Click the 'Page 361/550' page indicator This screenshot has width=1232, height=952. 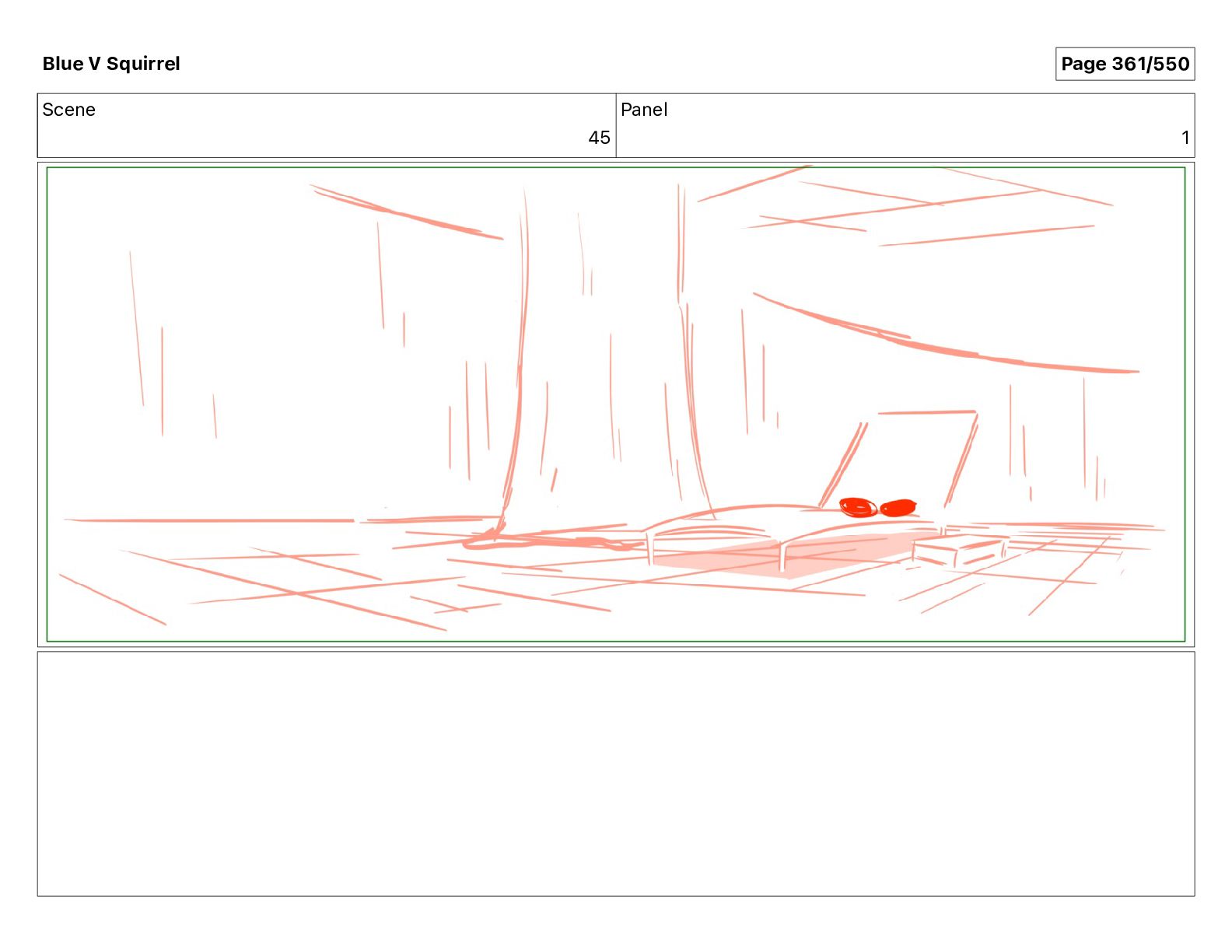click(1125, 64)
